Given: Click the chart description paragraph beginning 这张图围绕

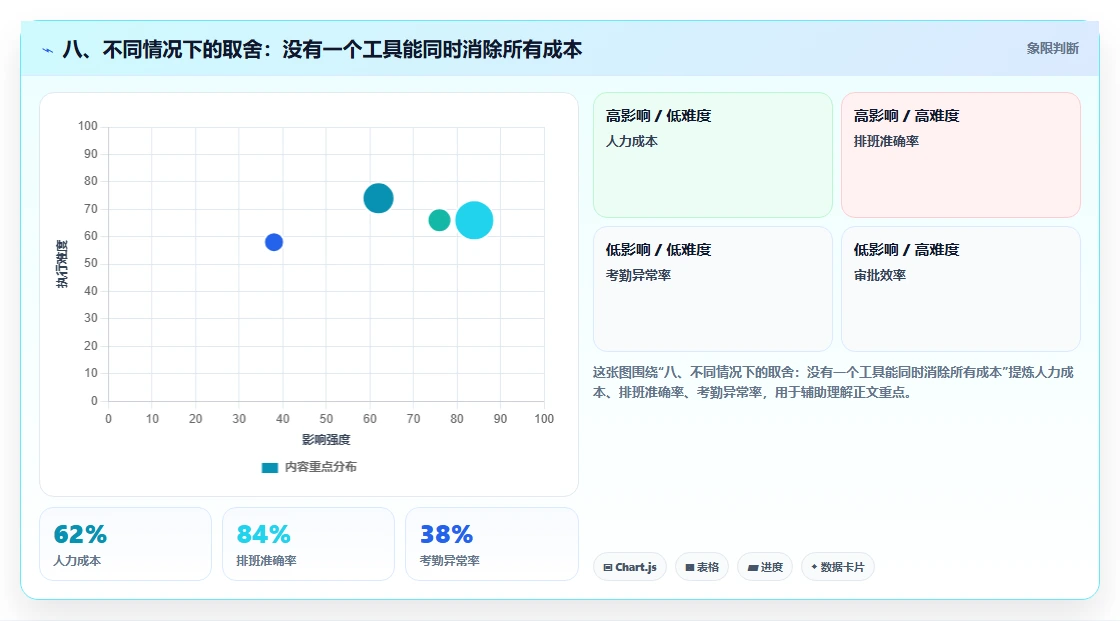Looking at the screenshot, I should [833, 382].
